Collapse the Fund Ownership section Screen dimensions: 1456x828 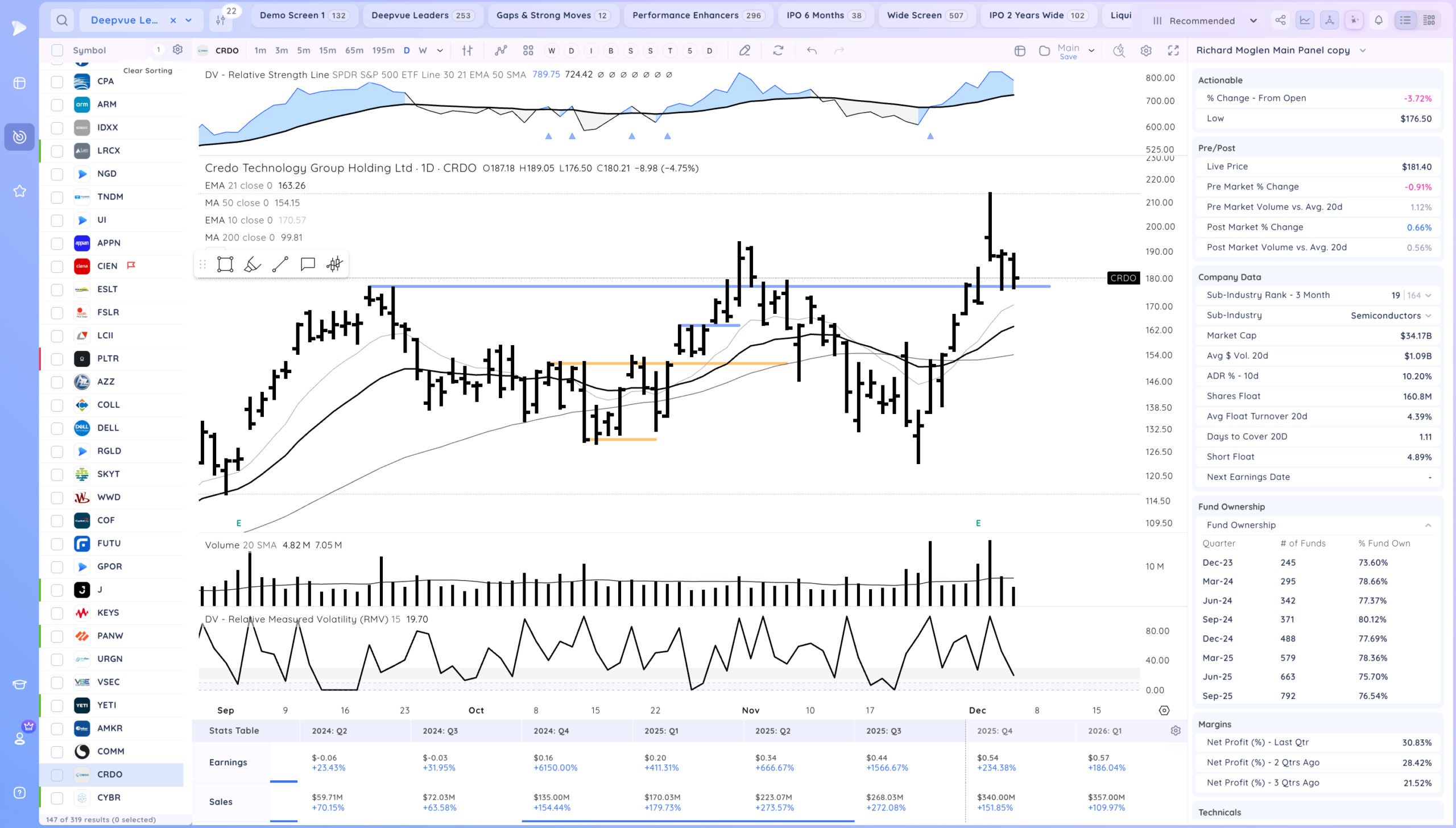point(1428,525)
